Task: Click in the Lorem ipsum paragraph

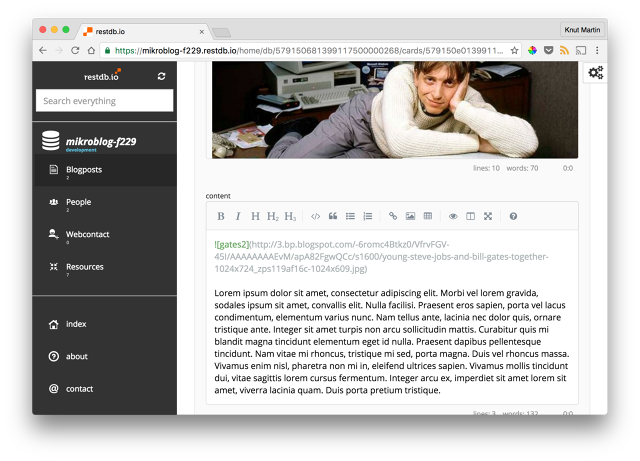Action: (391, 341)
